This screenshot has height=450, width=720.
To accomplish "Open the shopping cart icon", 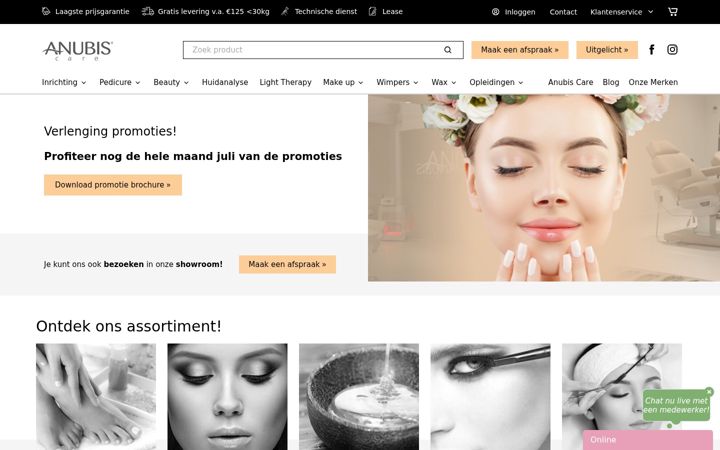I will click(673, 11).
